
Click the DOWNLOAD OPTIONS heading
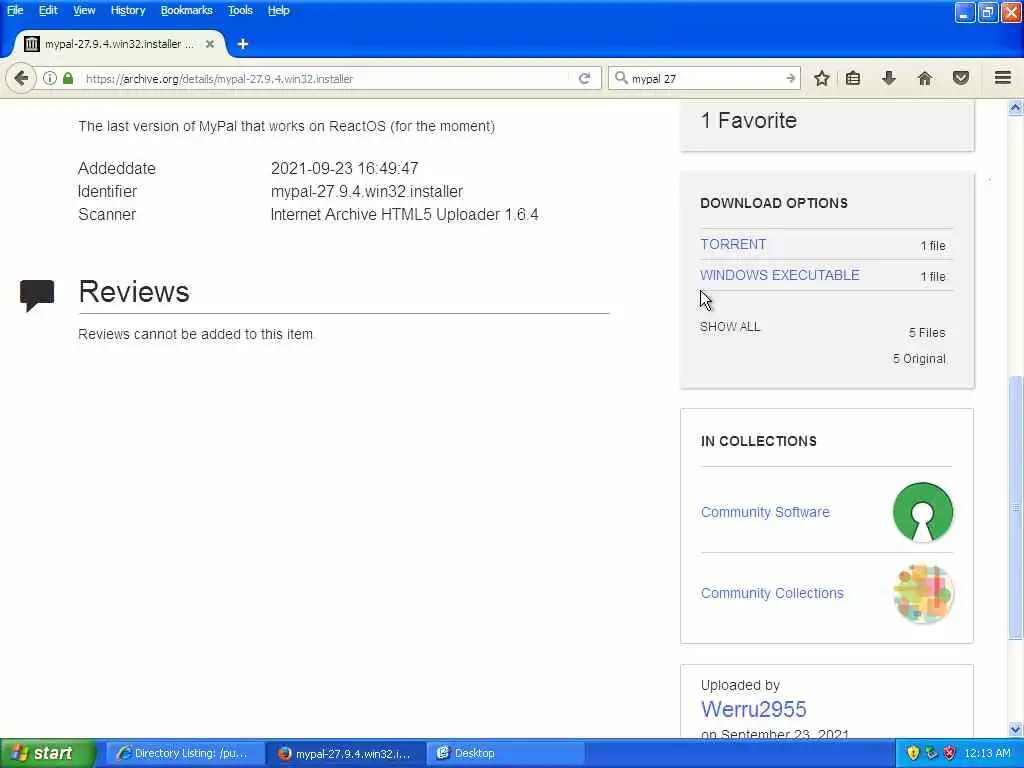(x=774, y=203)
